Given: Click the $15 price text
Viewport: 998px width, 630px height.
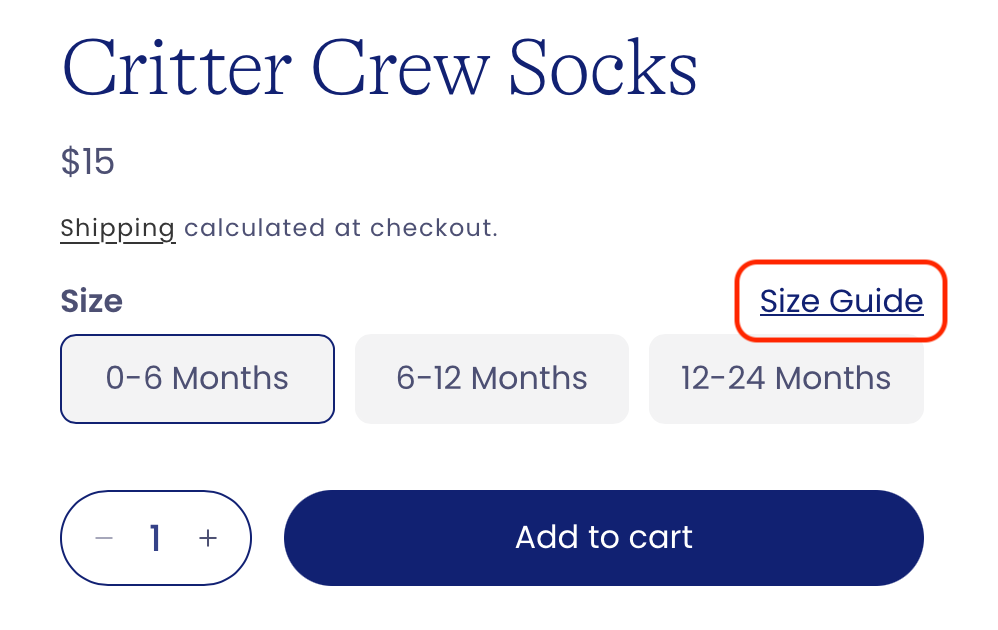Looking at the screenshot, I should tap(88, 161).
